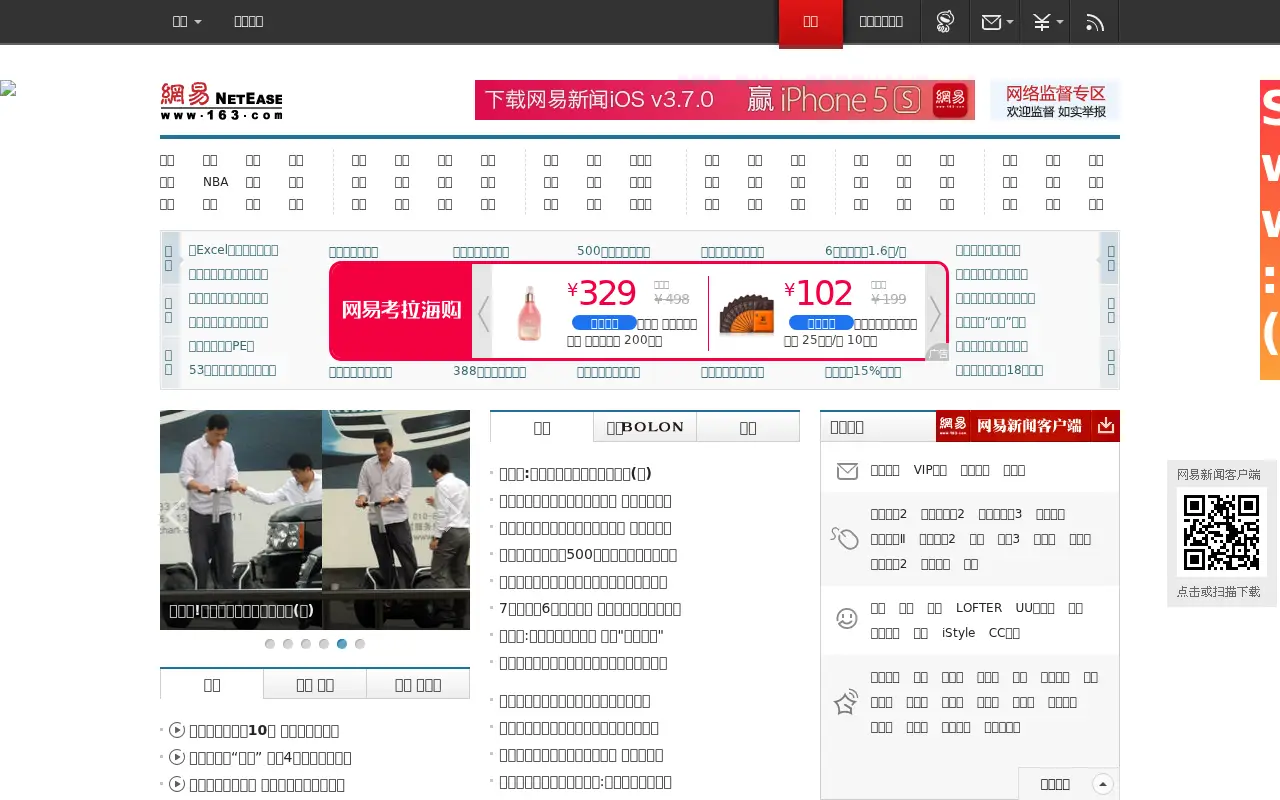Open the slideshow photo of men by car
The height and width of the screenshot is (800, 1280).
coord(315,520)
